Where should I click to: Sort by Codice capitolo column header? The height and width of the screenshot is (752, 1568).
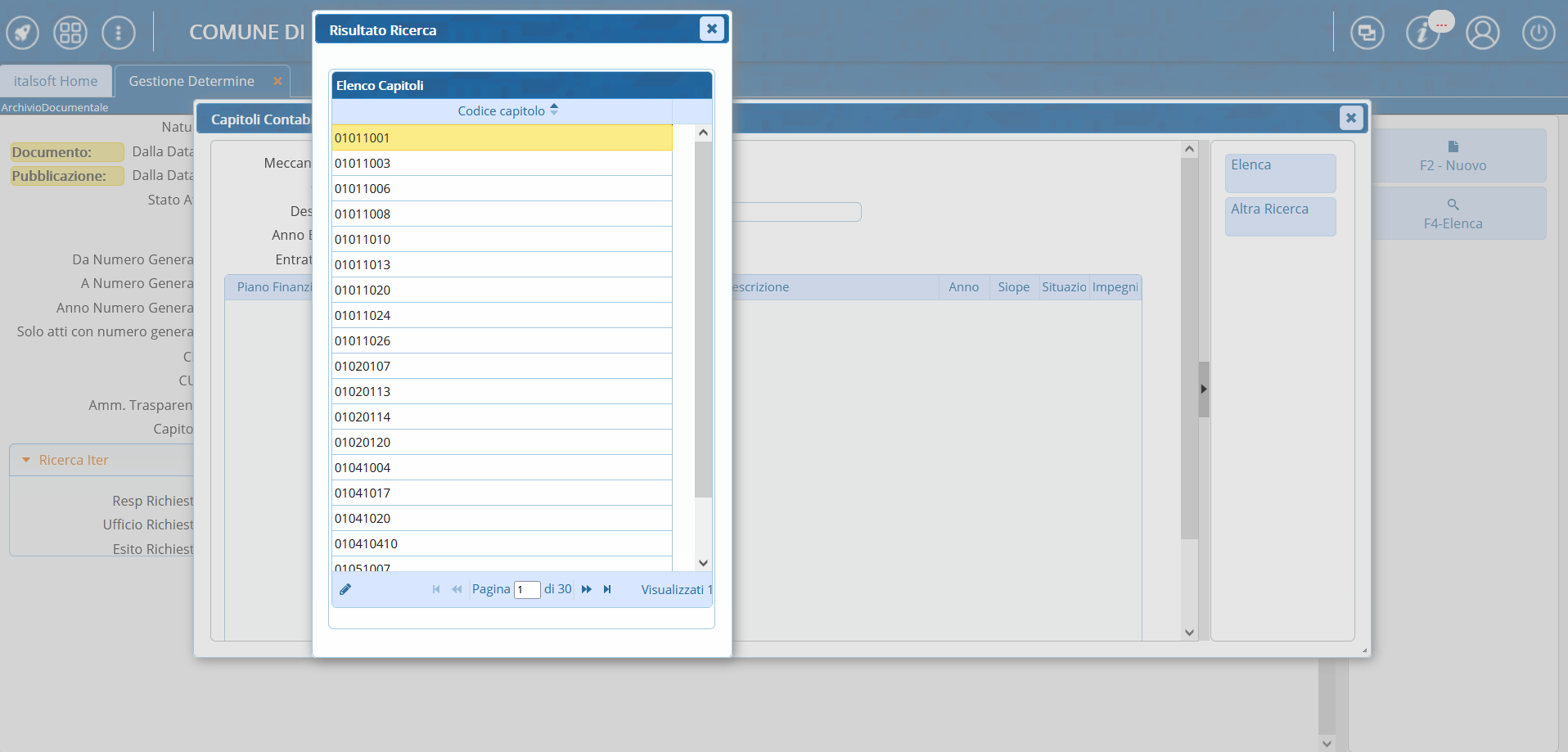coord(502,111)
